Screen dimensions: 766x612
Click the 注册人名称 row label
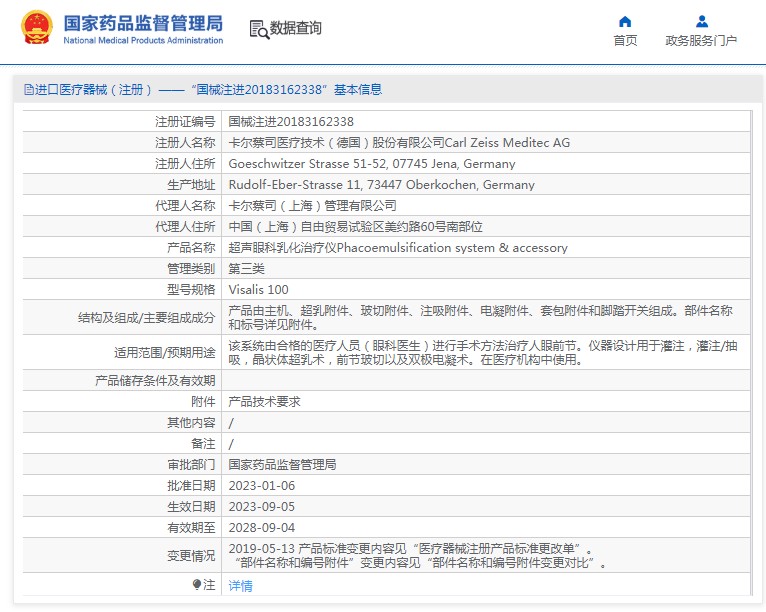185,143
